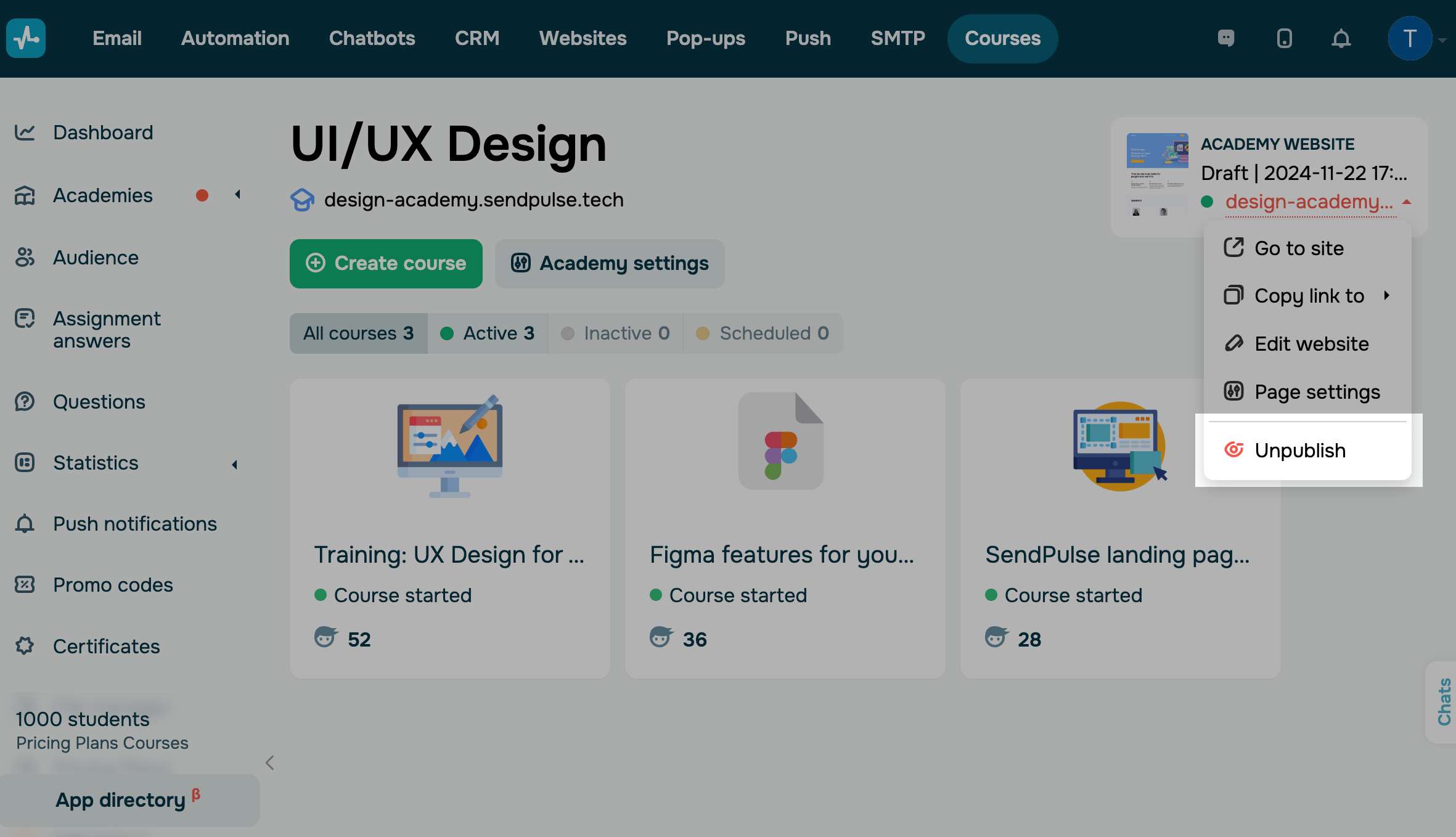Screen dimensions: 1456x837
Task: Click the mobile device icon in header
Action: tap(1284, 38)
